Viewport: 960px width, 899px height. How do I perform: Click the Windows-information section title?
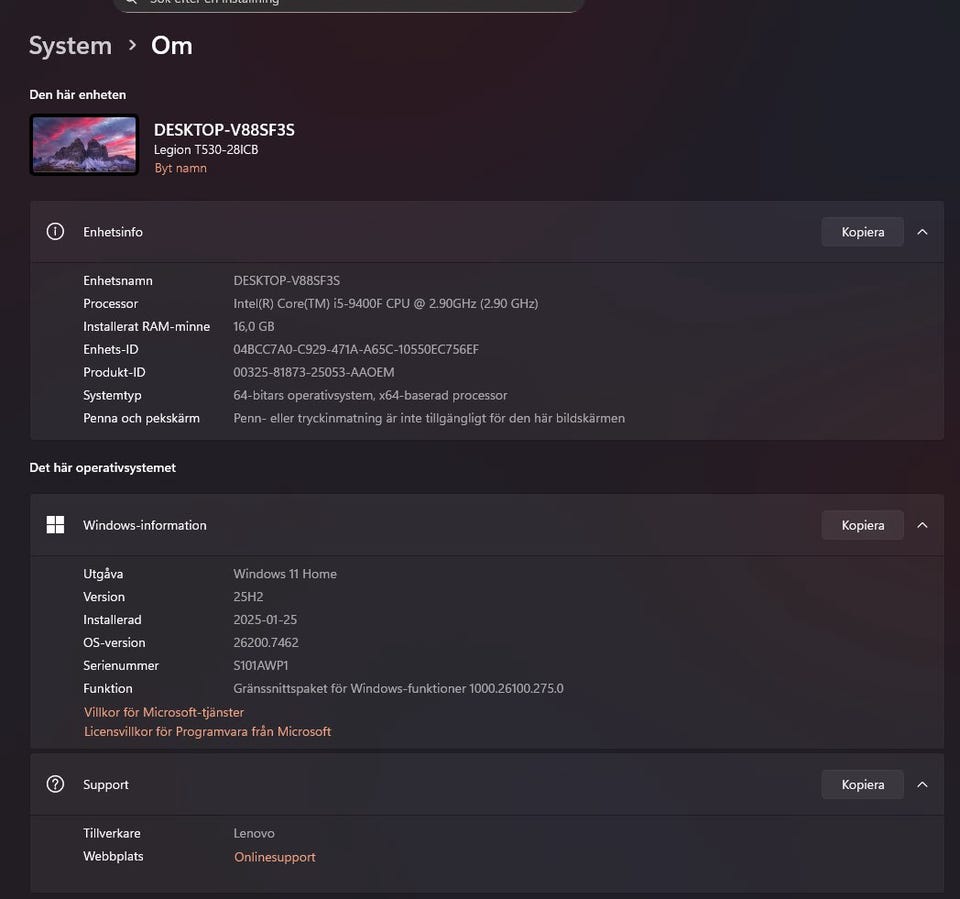(x=144, y=525)
